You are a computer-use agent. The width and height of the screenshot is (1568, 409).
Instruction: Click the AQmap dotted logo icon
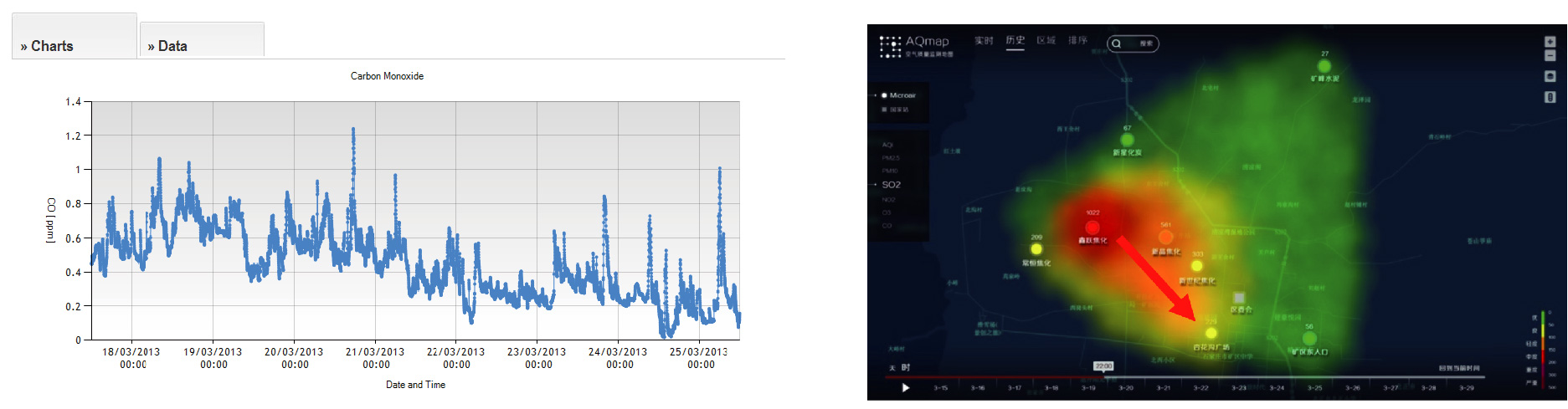tap(890, 46)
